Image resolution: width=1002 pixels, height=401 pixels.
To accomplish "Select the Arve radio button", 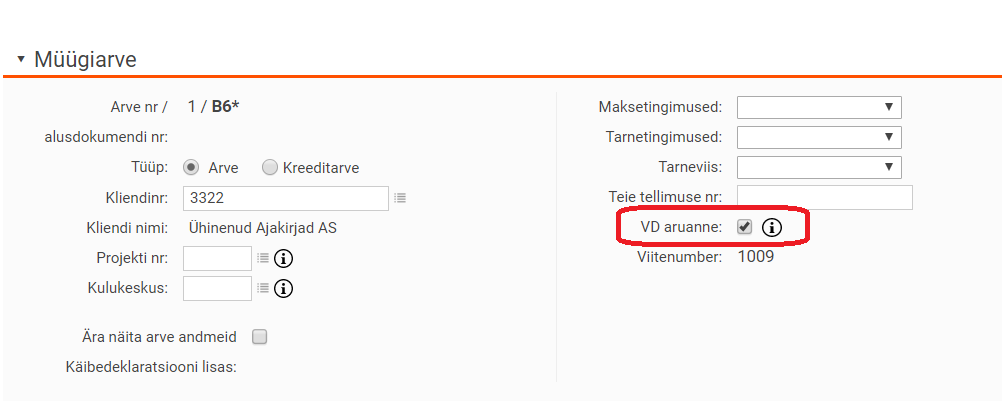I will 191,168.
